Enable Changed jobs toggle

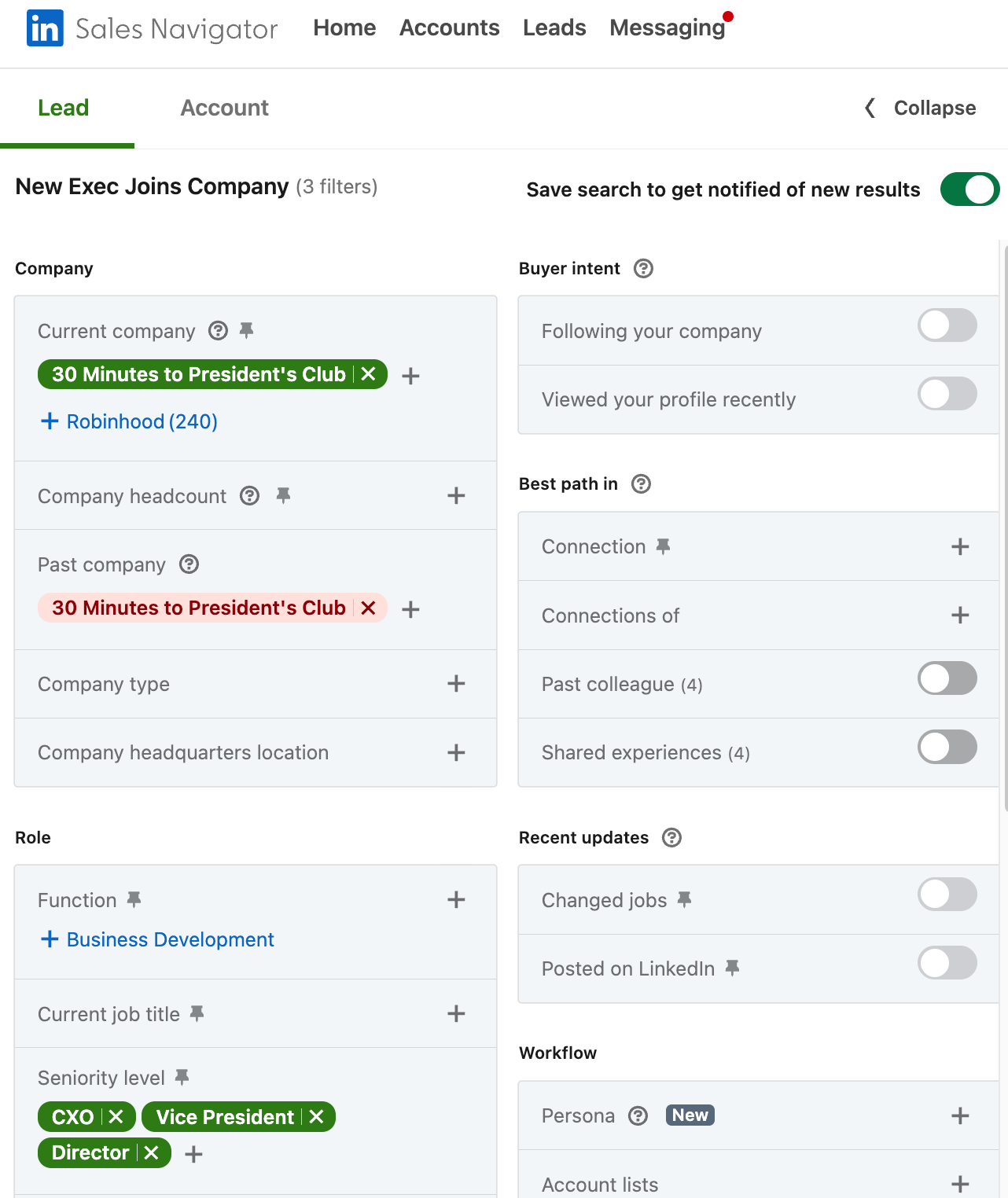pyautogui.click(x=947, y=895)
